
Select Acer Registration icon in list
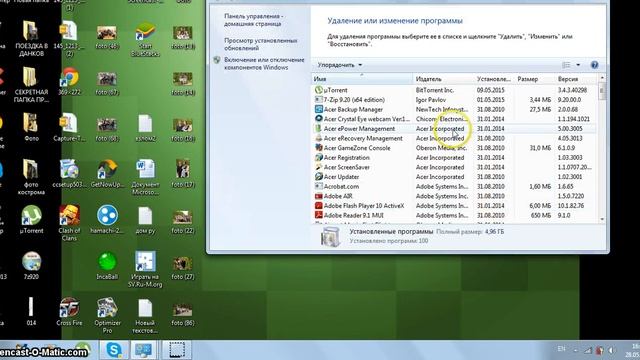(319, 158)
